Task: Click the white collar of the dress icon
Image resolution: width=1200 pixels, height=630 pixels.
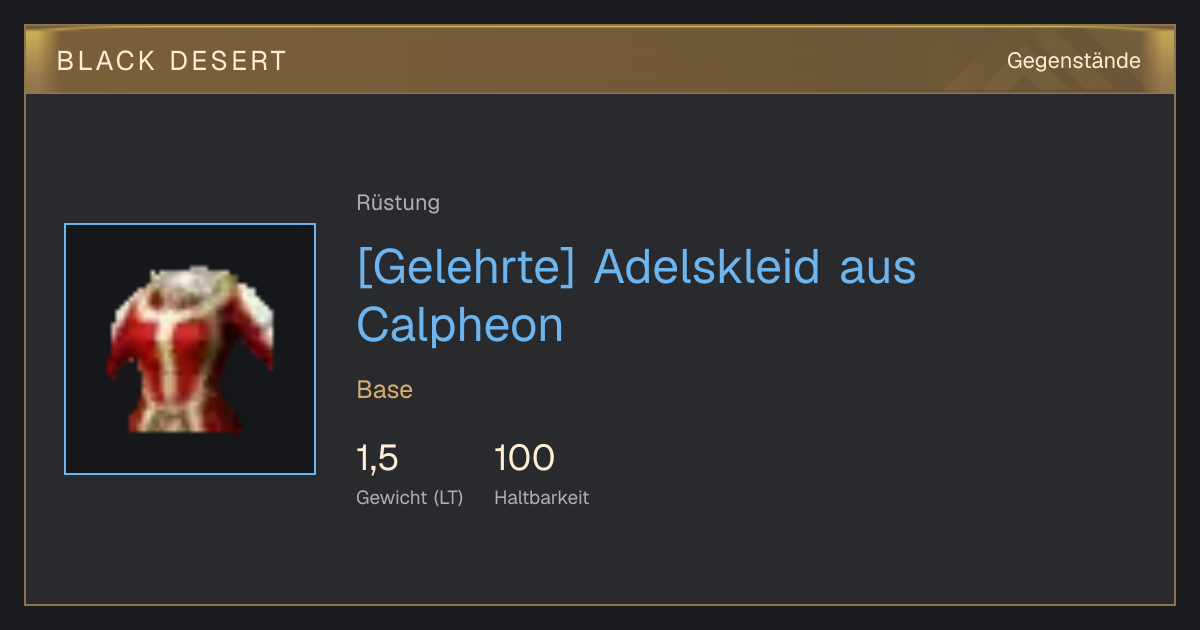Action: (191, 279)
